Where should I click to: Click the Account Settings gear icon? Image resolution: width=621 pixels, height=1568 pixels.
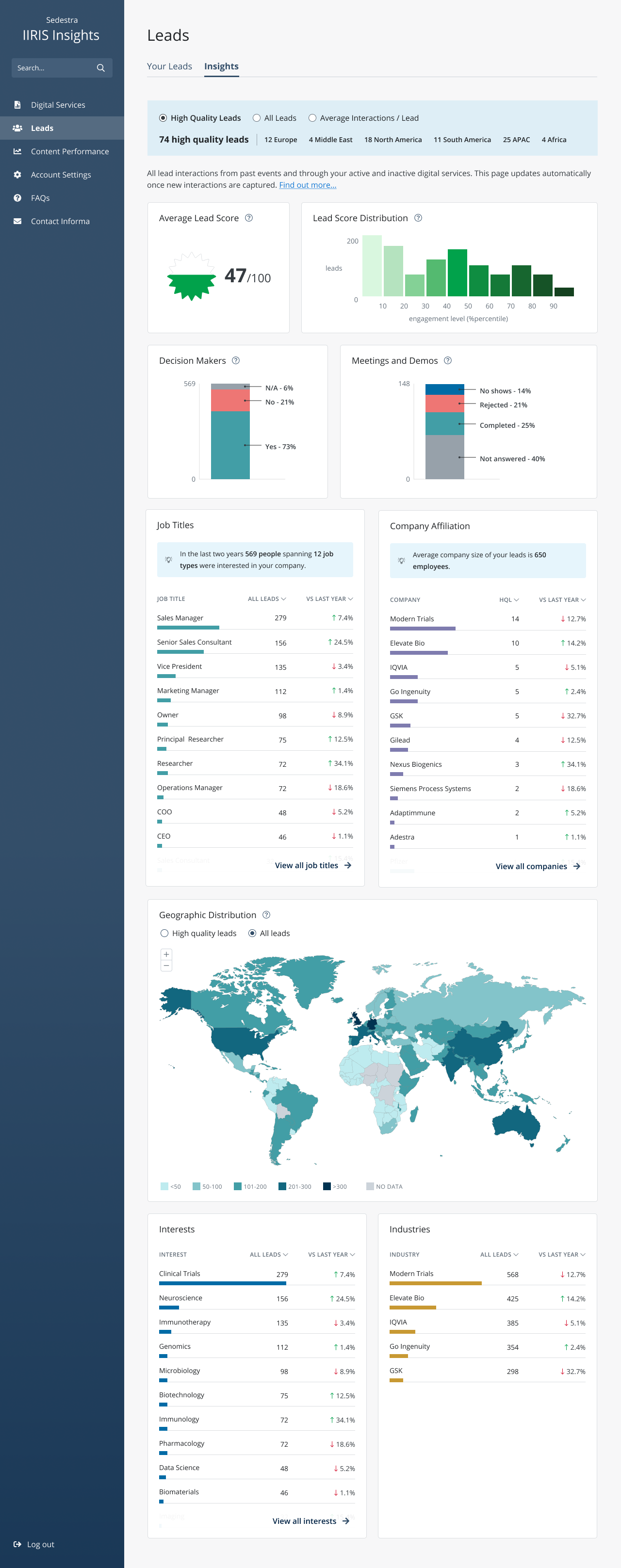(x=17, y=175)
